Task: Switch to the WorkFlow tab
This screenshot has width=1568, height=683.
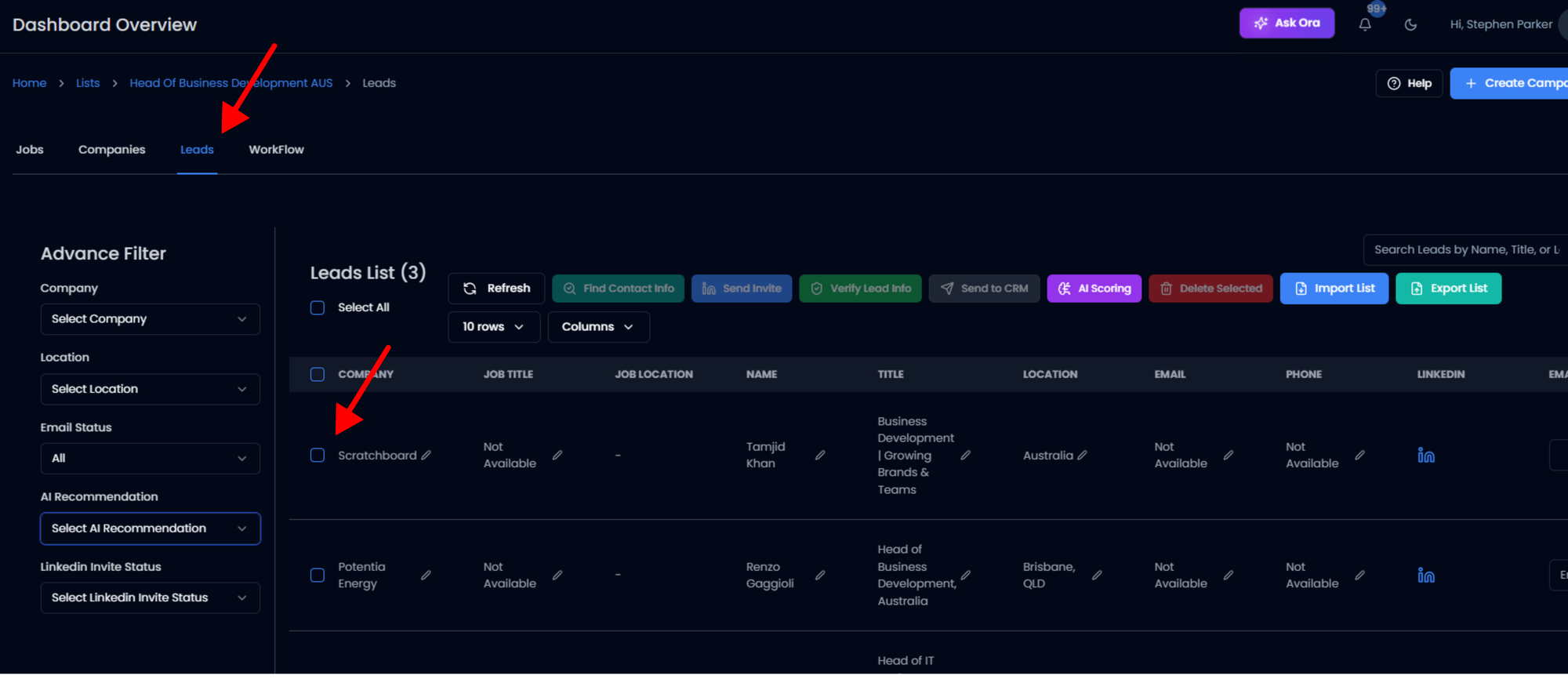Action: coord(276,150)
